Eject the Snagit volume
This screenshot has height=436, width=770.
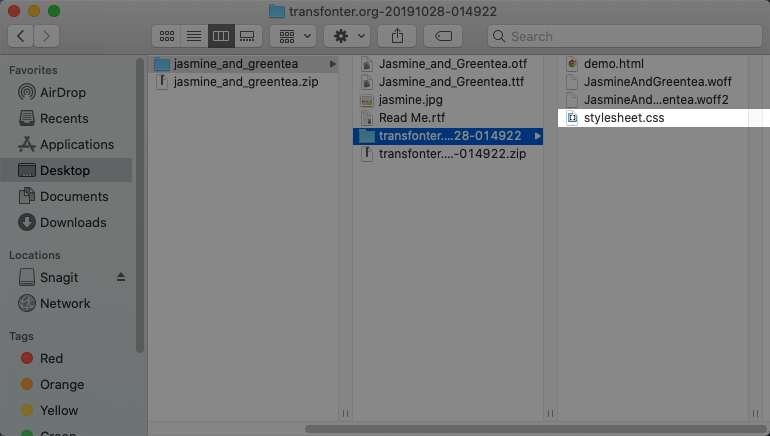coord(121,277)
